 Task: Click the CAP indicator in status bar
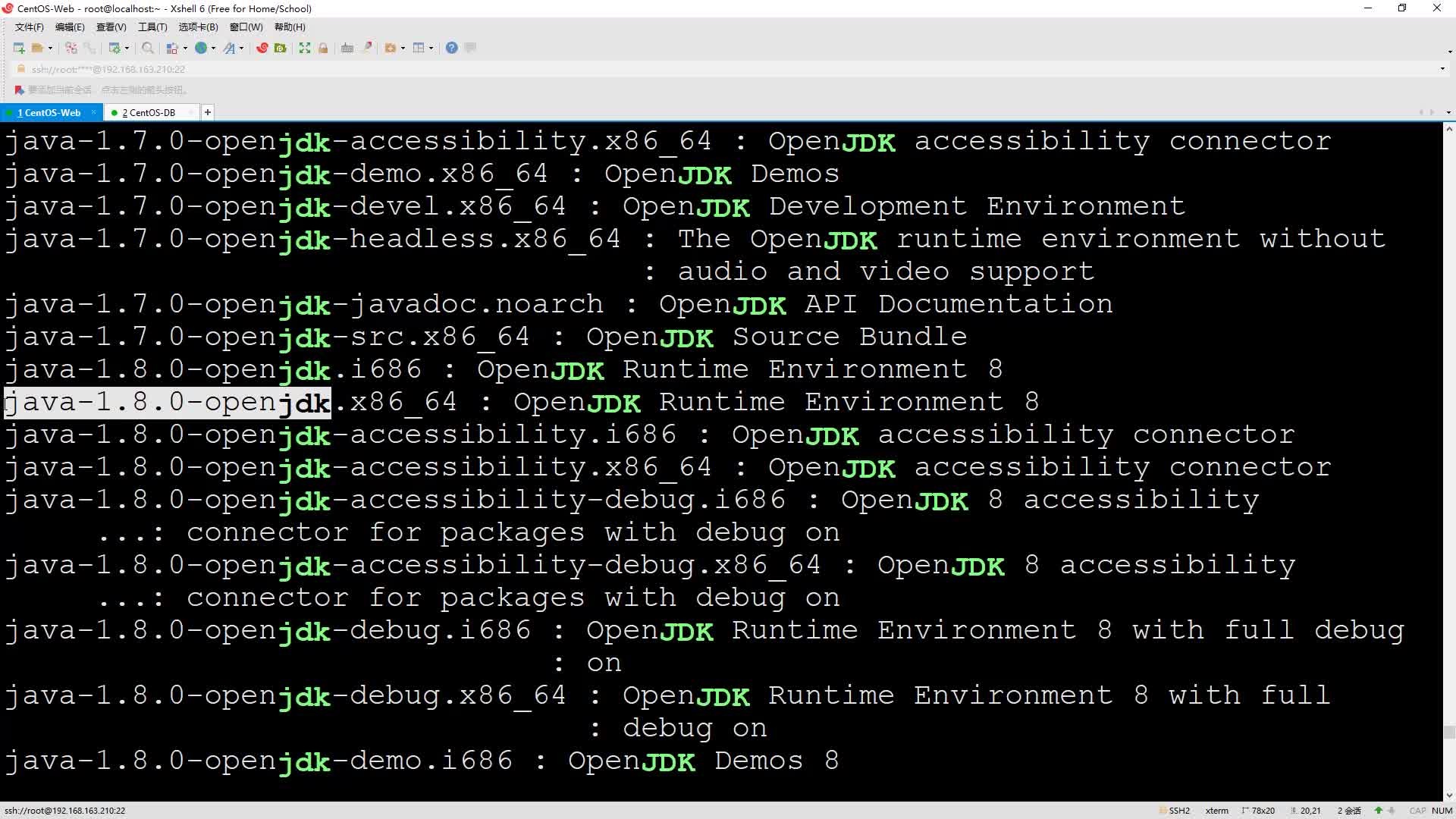(x=1417, y=811)
